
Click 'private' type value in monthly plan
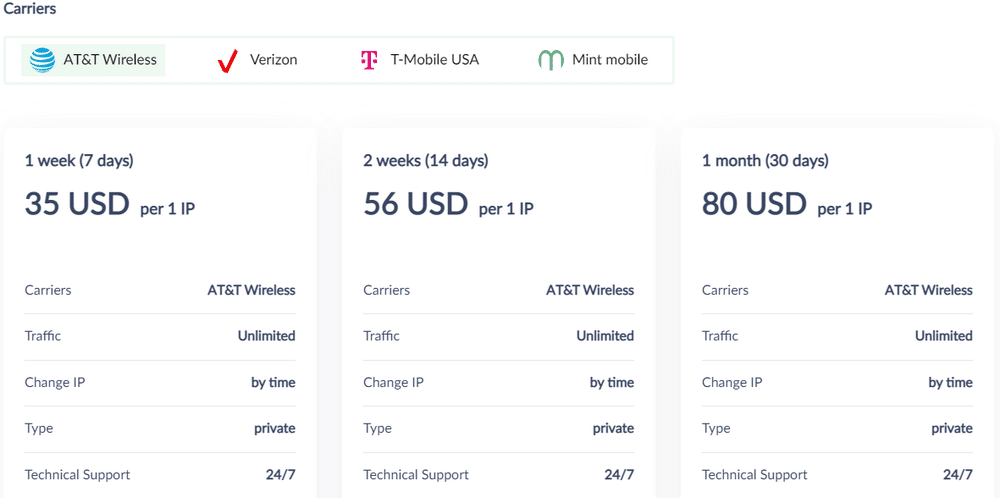coord(952,428)
